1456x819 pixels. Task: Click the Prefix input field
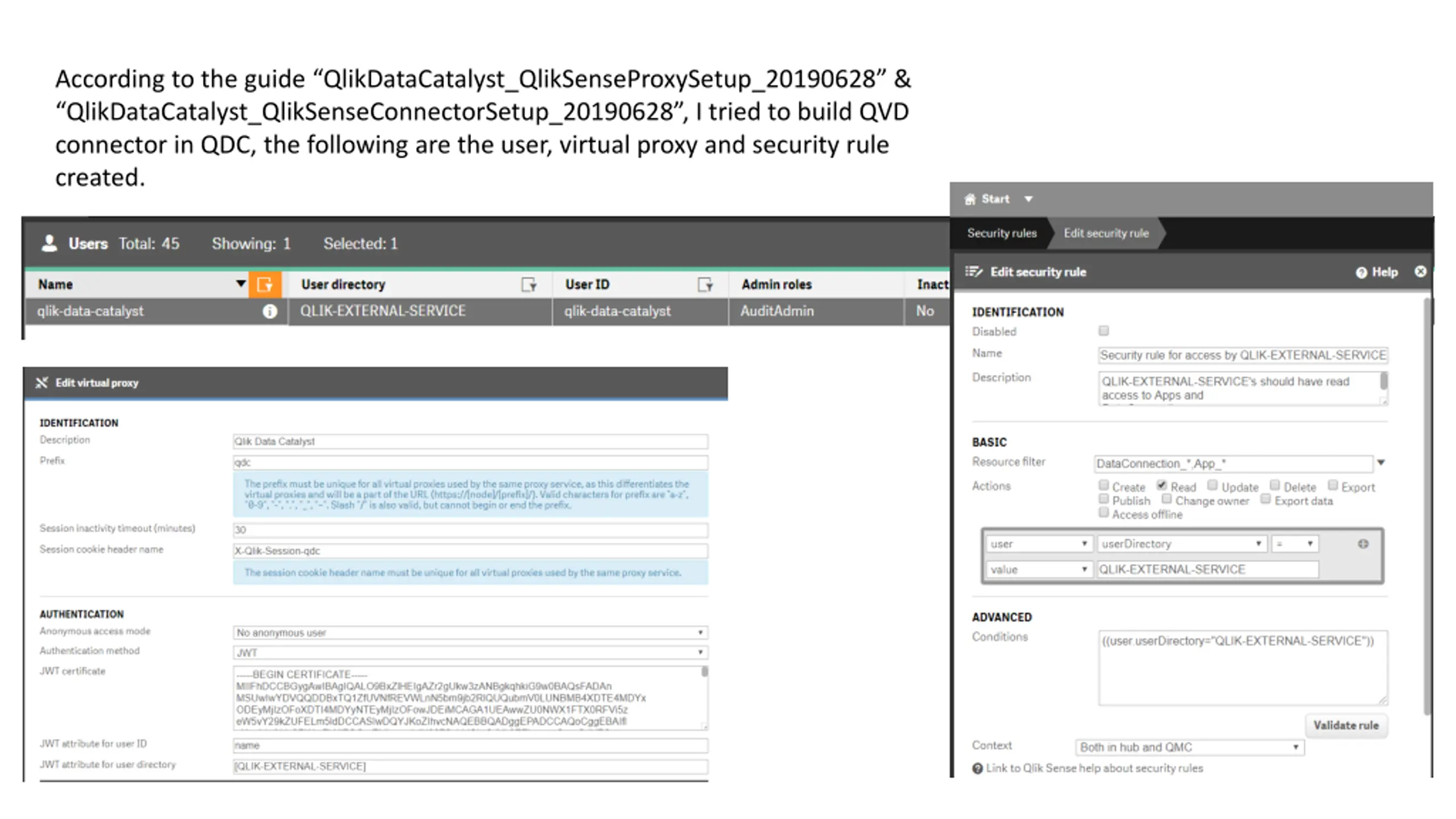[470, 462]
